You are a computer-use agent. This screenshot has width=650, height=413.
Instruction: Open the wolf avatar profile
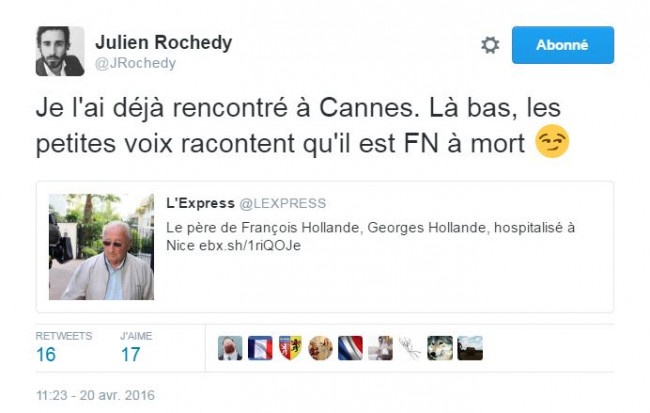pyautogui.click(x=440, y=348)
